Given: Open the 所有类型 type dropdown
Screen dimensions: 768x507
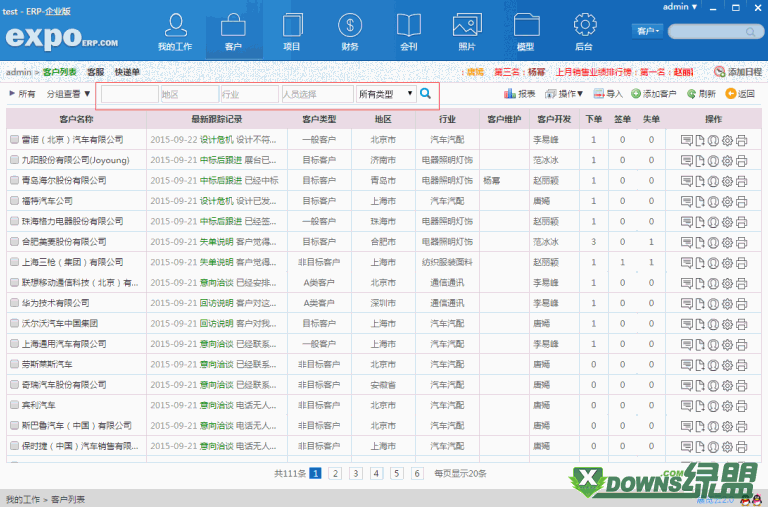Looking at the screenshot, I should coord(386,94).
